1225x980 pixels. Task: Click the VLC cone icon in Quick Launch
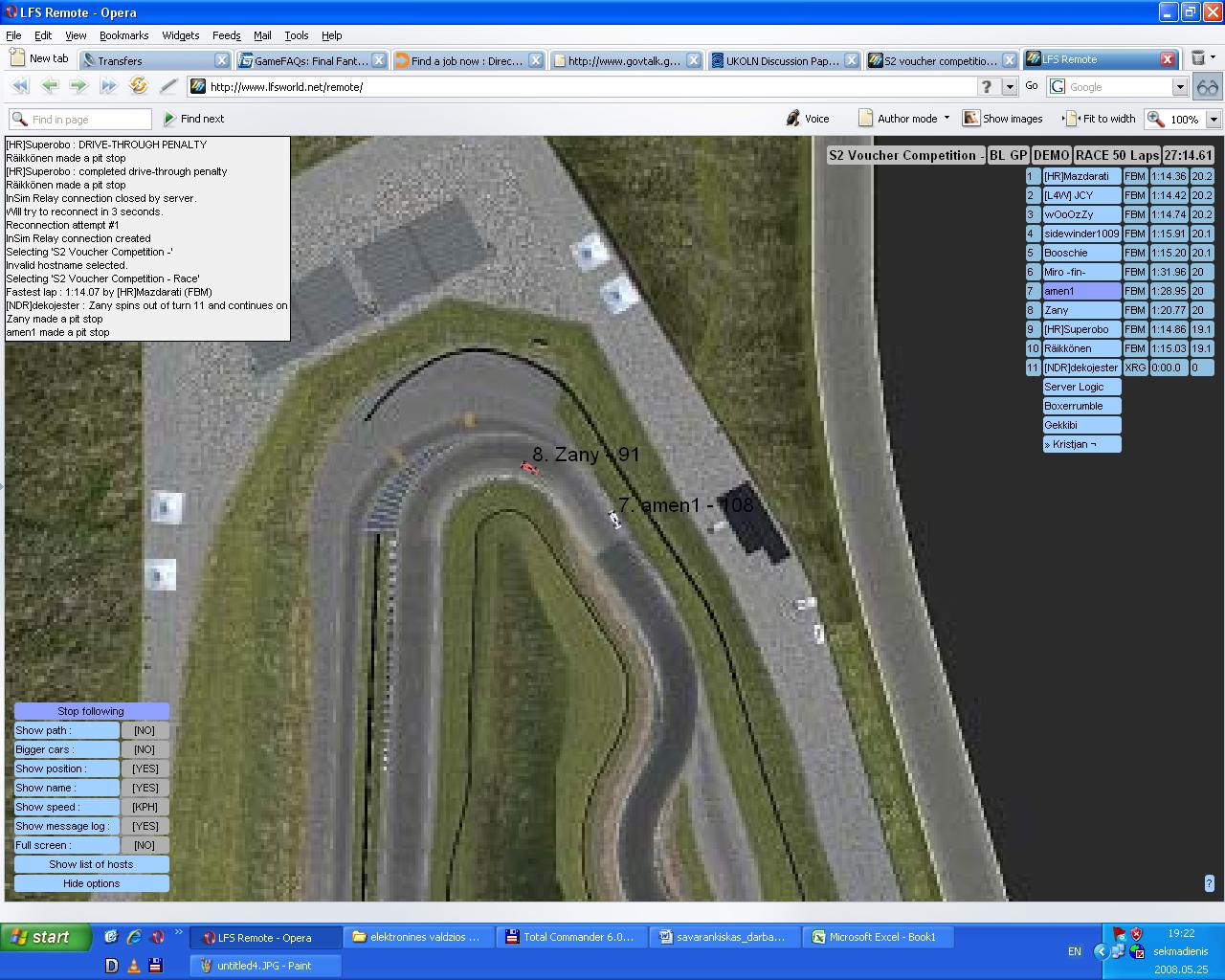134,966
